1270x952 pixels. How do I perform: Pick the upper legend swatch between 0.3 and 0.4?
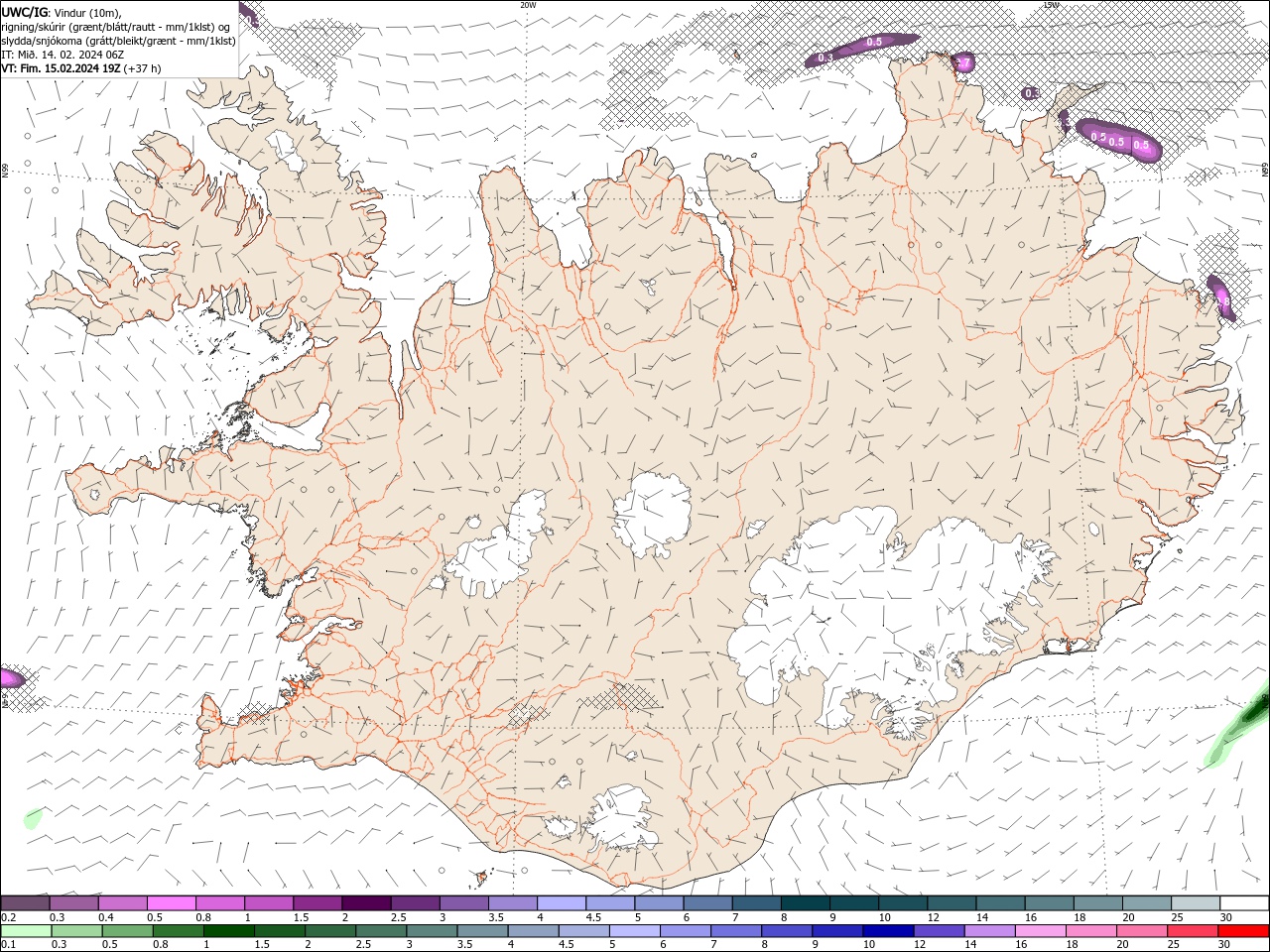coord(73,902)
